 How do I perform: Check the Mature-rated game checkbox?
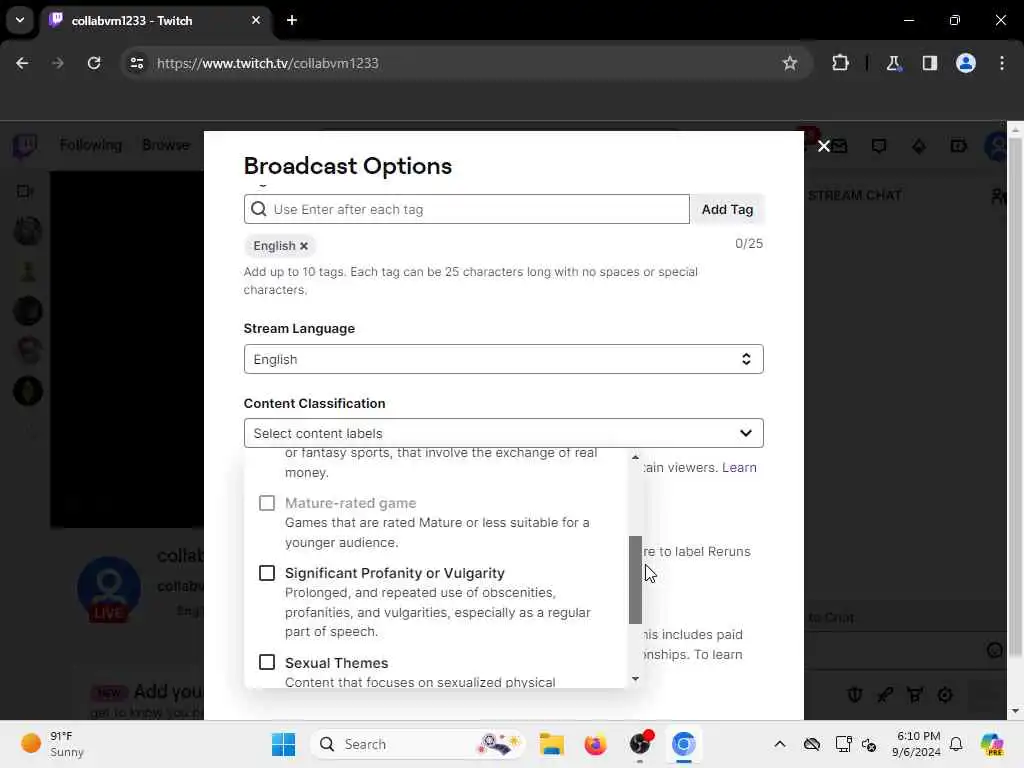266,503
